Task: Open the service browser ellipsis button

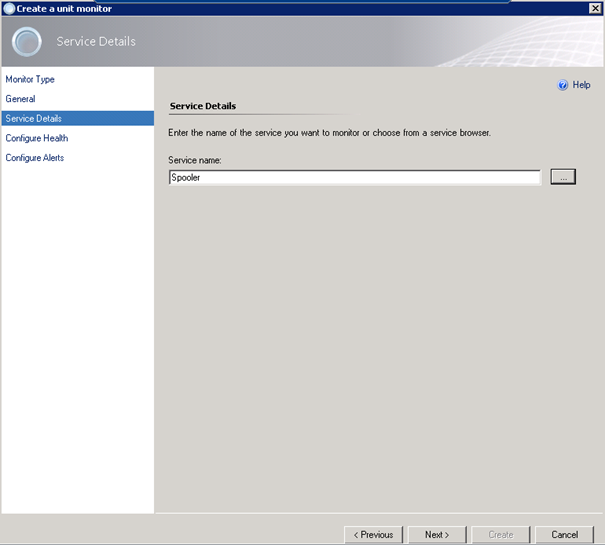Action: (x=563, y=177)
